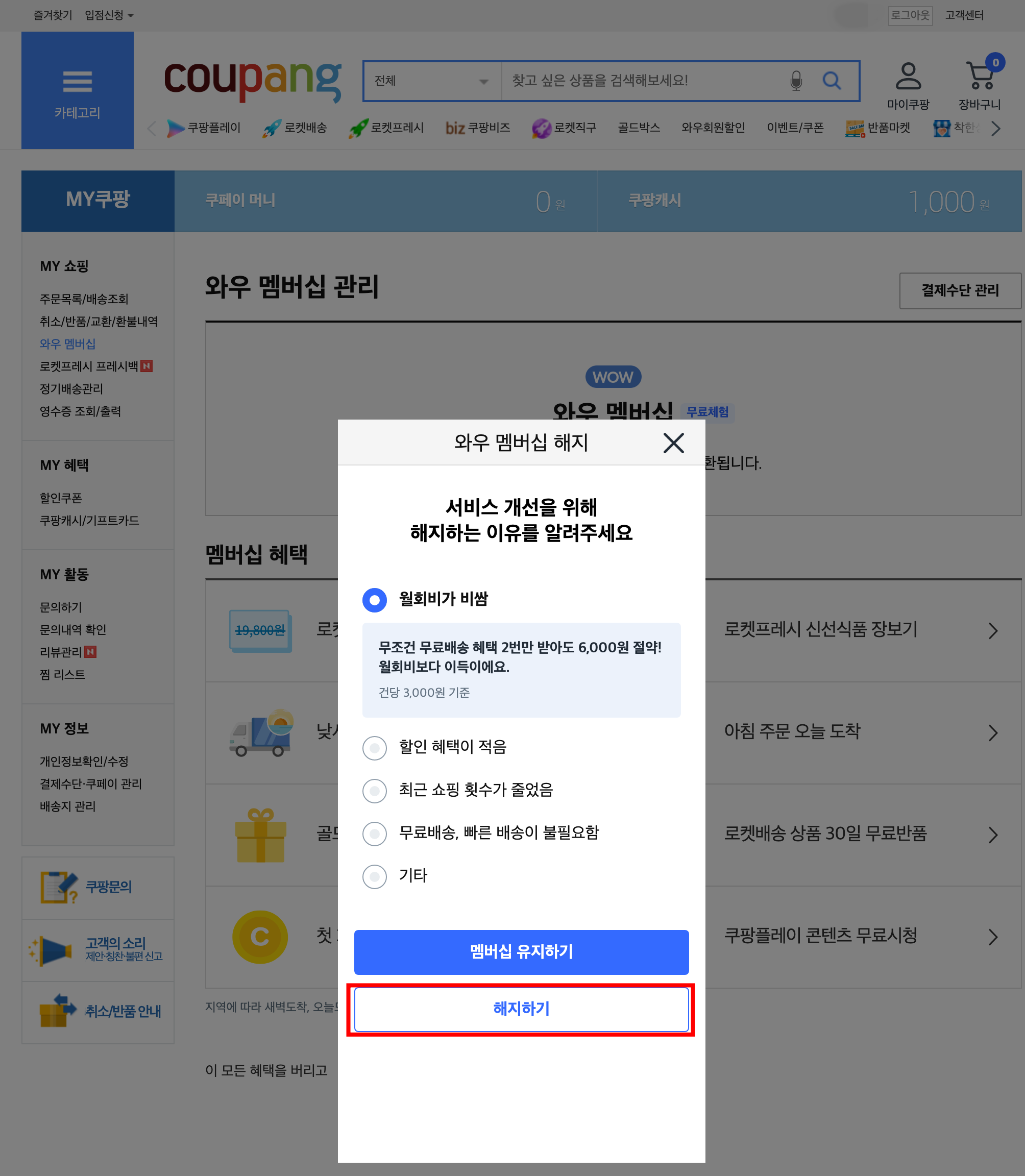Screen dimensions: 1025x1176
Task: Open the 전체 search category dropdown
Action: click(432, 81)
